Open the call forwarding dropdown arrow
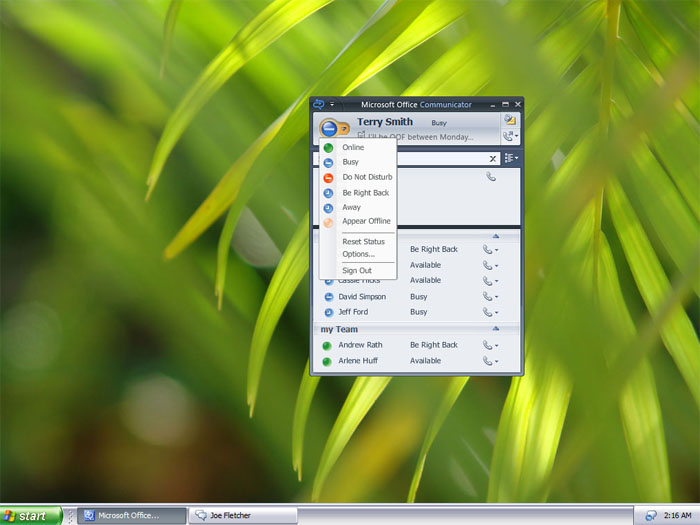 click(517, 136)
